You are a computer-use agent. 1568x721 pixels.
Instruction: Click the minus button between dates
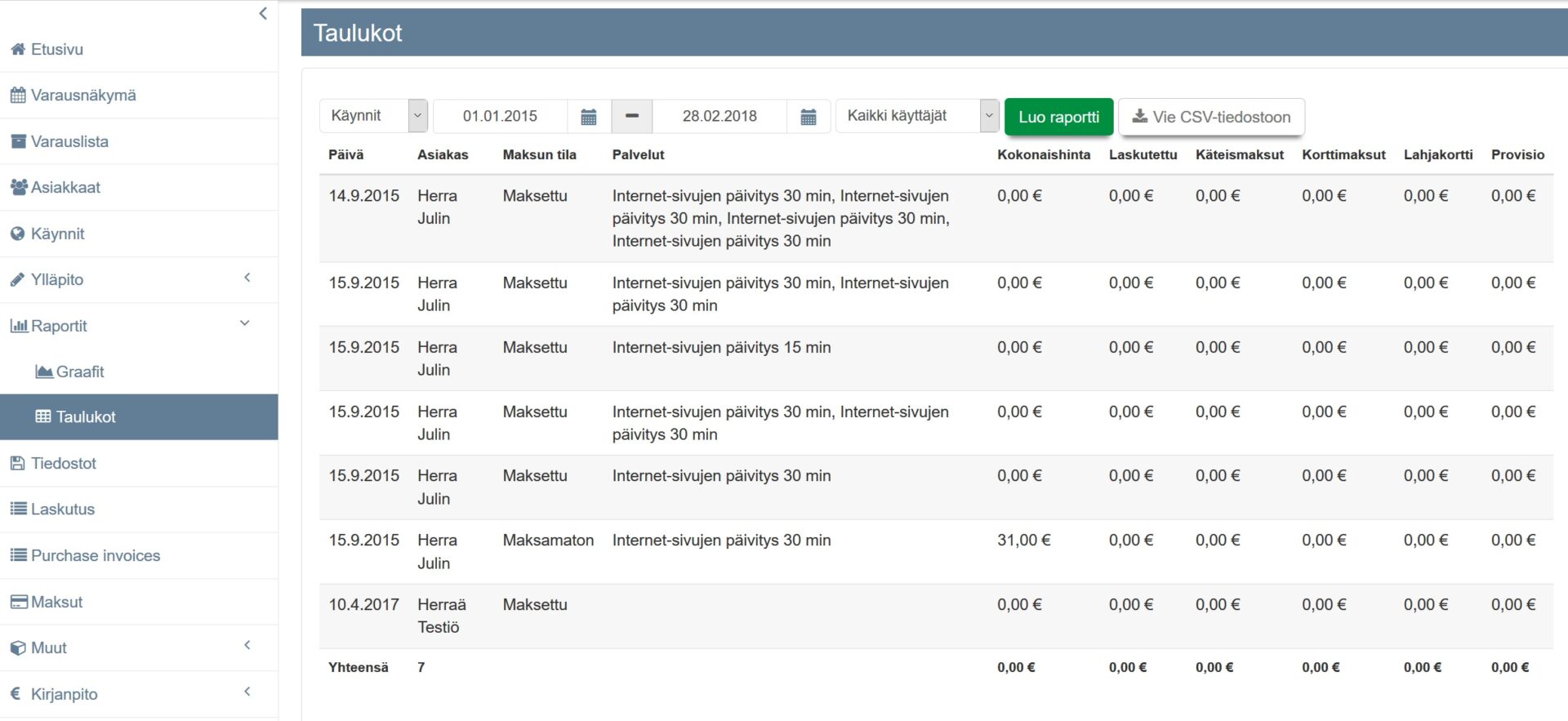click(631, 116)
